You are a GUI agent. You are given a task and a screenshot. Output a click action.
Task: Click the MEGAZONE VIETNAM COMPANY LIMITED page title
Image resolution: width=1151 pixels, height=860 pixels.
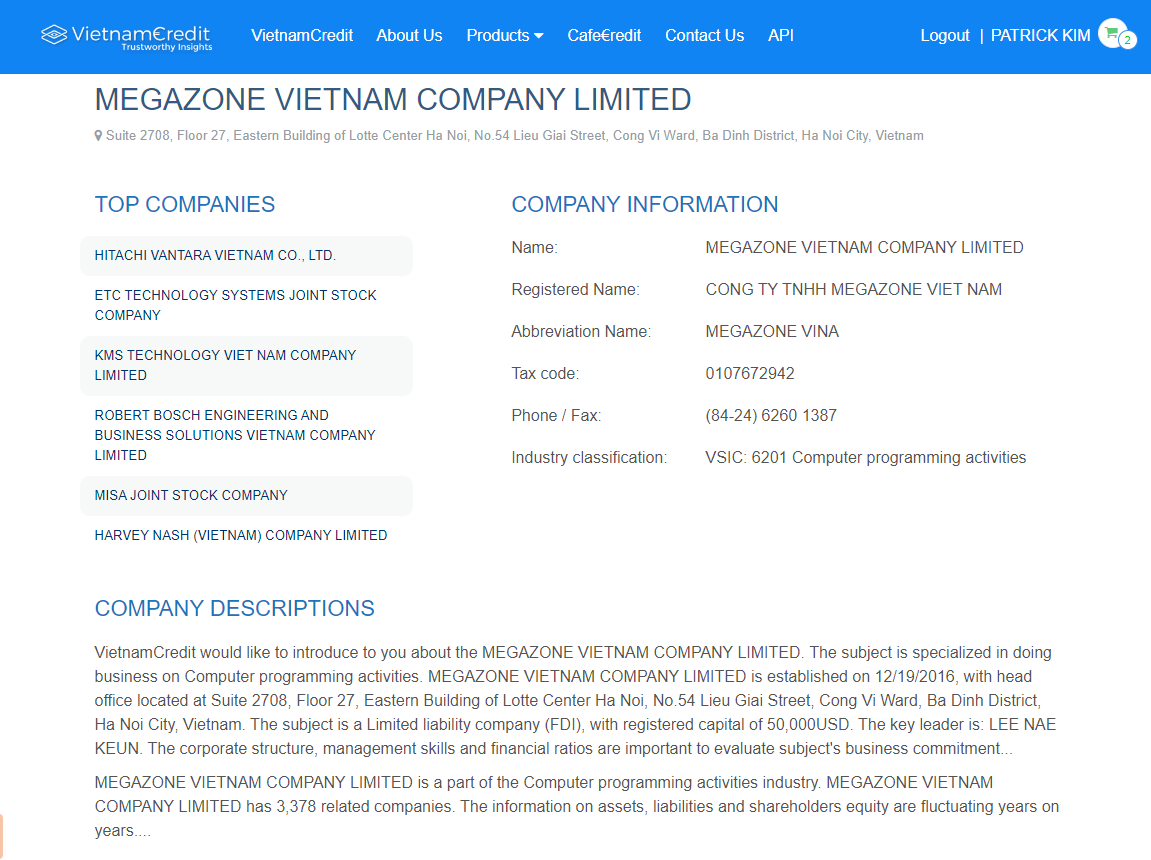pyautogui.click(x=393, y=100)
